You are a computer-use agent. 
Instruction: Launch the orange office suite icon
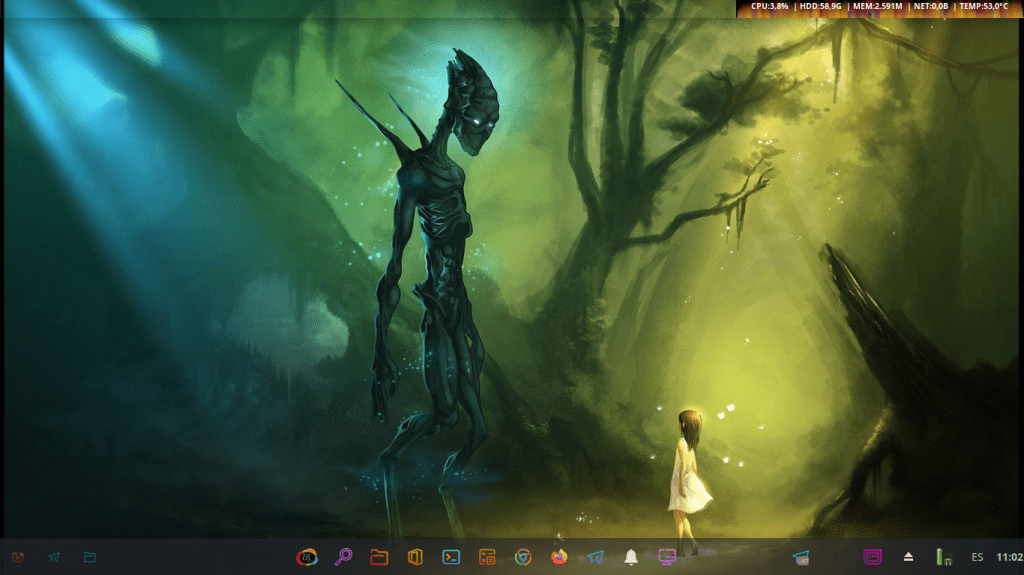pos(415,557)
